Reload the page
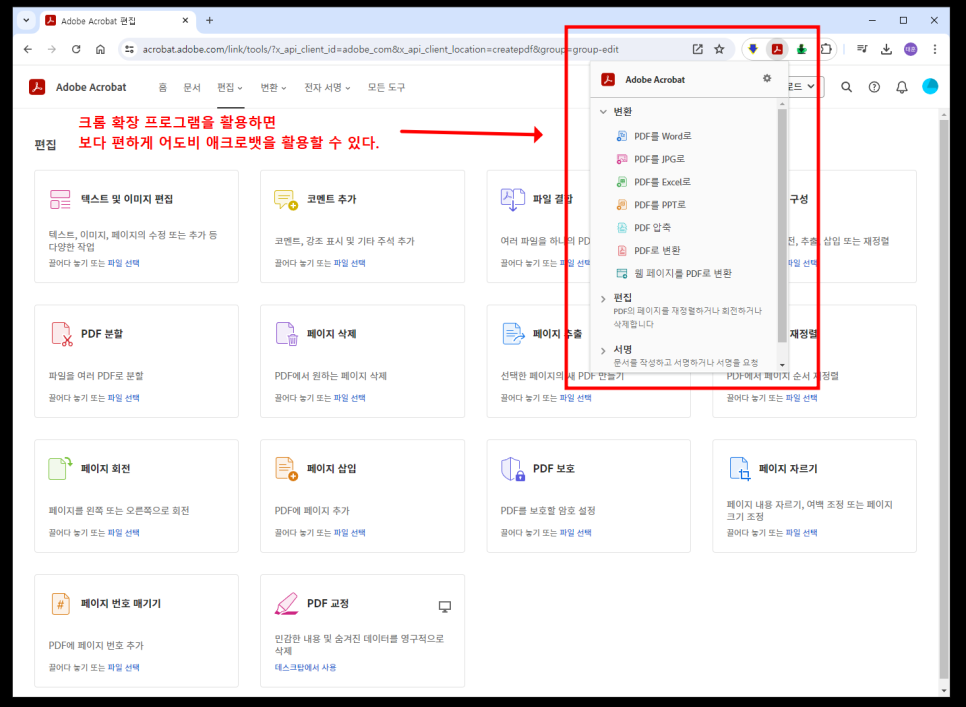The image size is (966, 707). click(x=76, y=49)
